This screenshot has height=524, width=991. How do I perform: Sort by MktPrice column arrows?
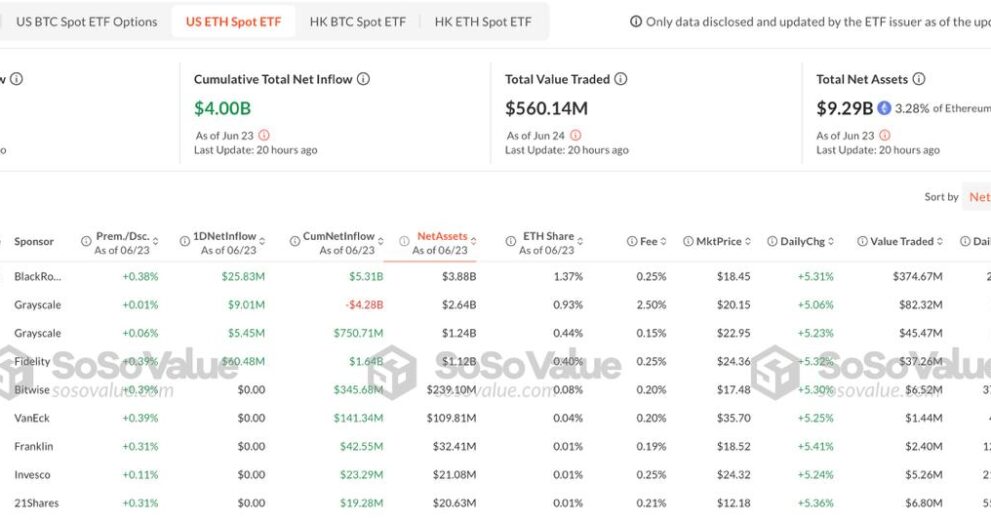coord(748,241)
